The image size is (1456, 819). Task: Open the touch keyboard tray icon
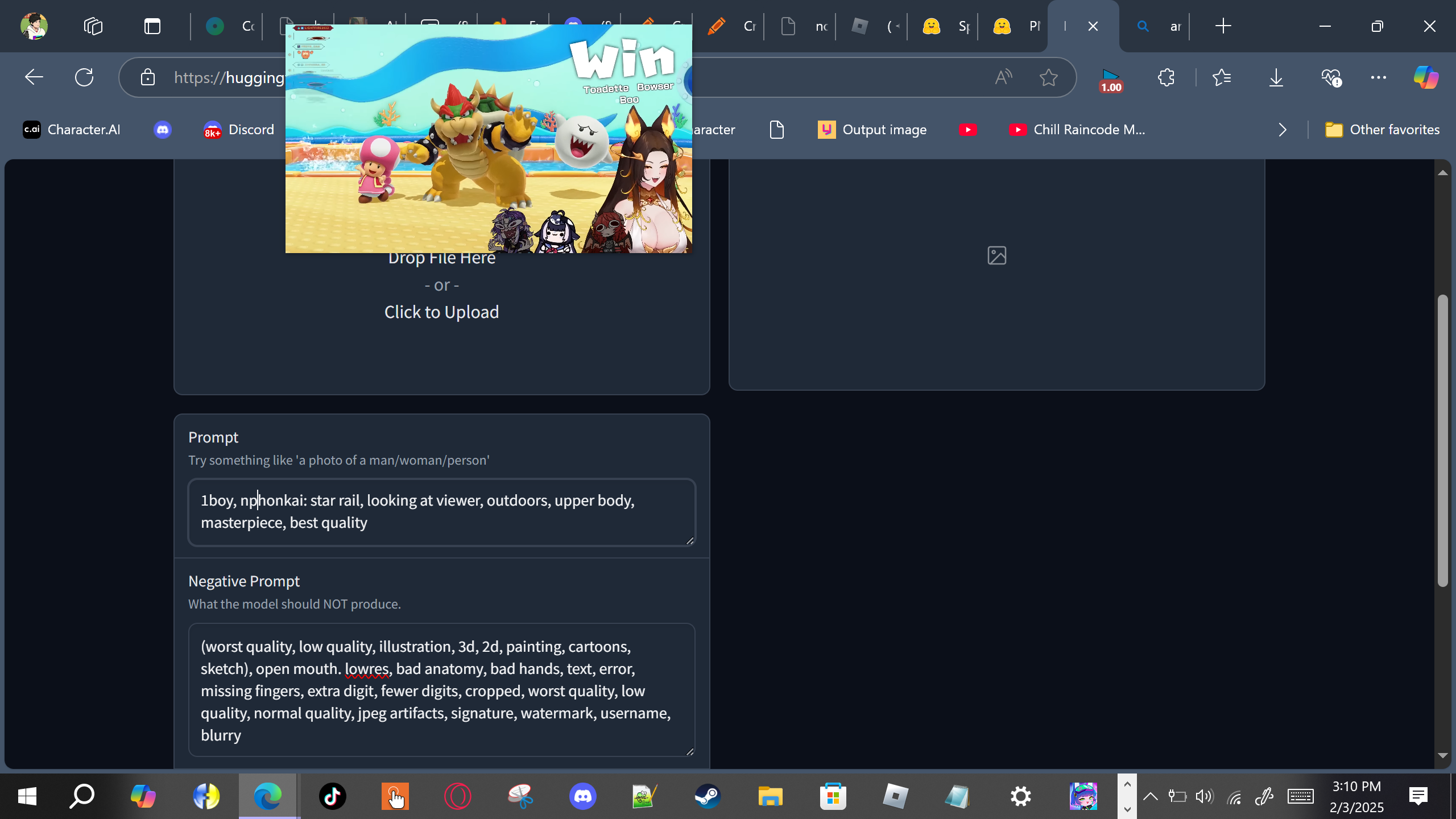click(x=1301, y=797)
